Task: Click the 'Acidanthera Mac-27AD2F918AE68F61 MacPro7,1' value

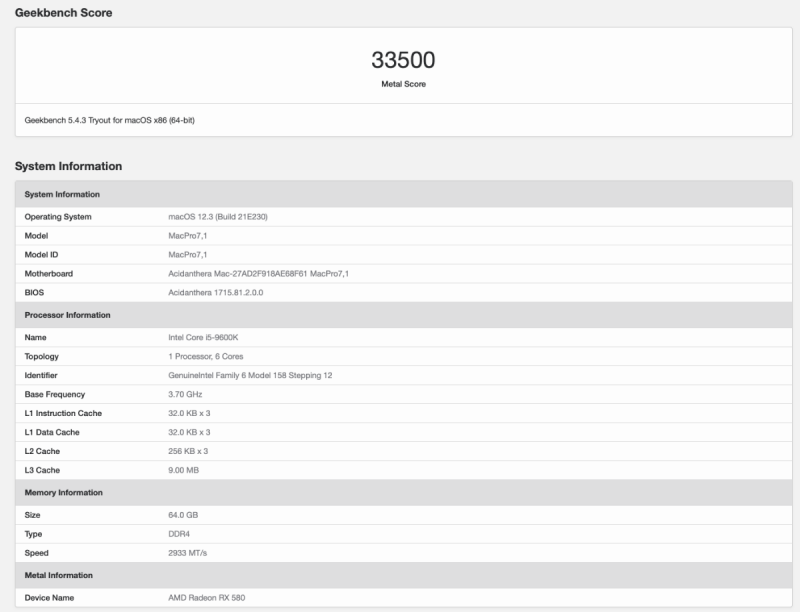Action: click(x=259, y=274)
